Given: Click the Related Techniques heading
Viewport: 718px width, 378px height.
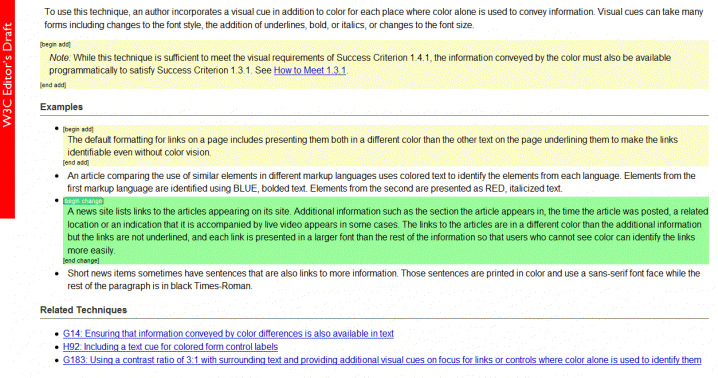Looking at the screenshot, I should tap(83, 310).
